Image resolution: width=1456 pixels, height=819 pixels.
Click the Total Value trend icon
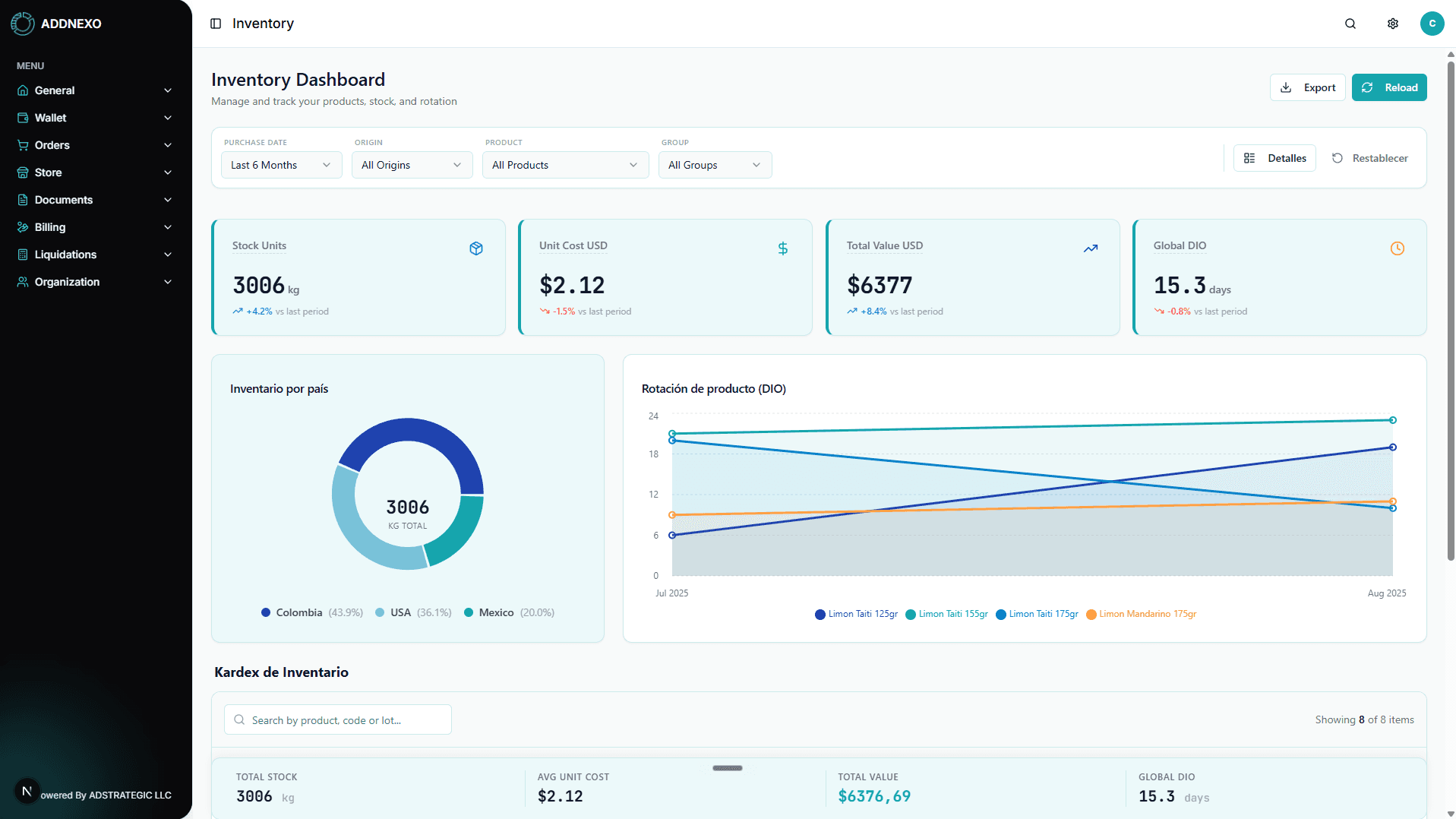[x=1091, y=248]
